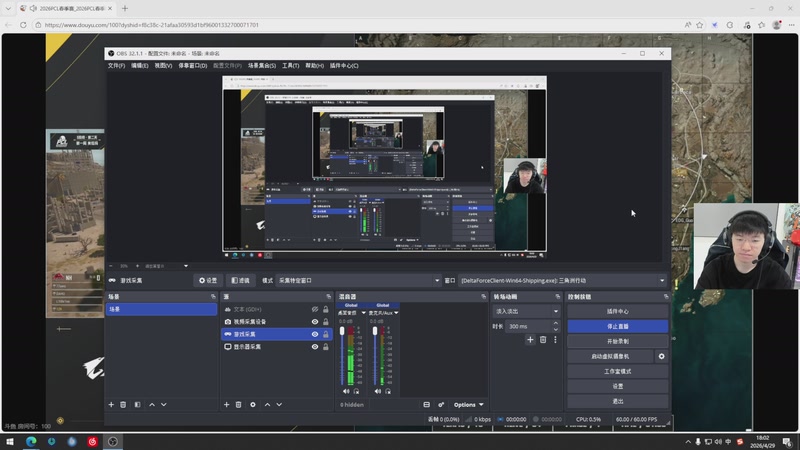Open source properties gear in the sources toolbar
This screenshot has width=800, height=450.
(x=252, y=404)
